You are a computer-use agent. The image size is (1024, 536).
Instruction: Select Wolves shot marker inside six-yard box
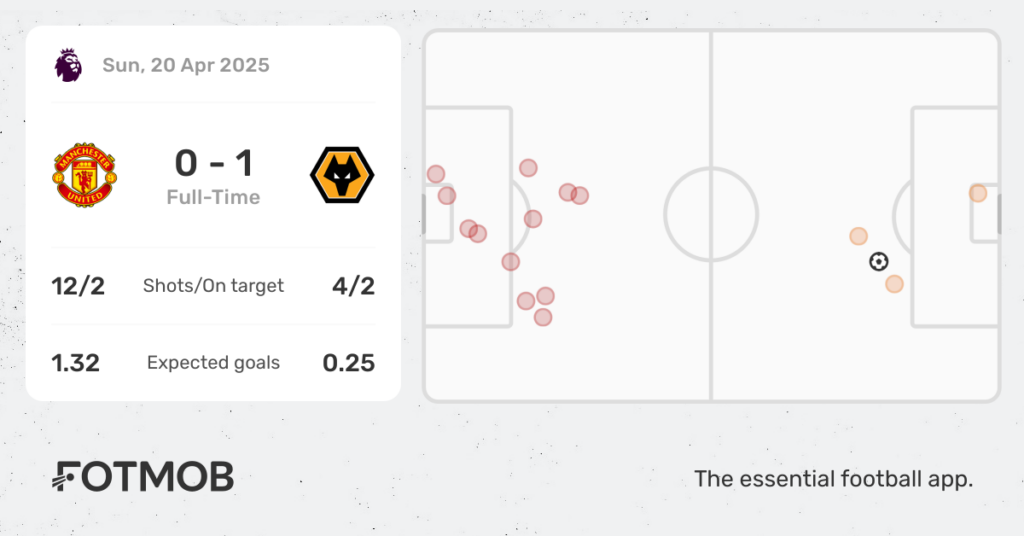978,193
